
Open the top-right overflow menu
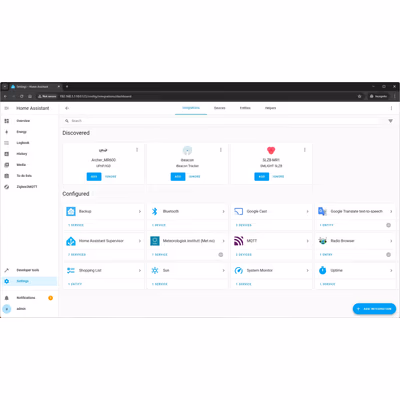coord(391,108)
